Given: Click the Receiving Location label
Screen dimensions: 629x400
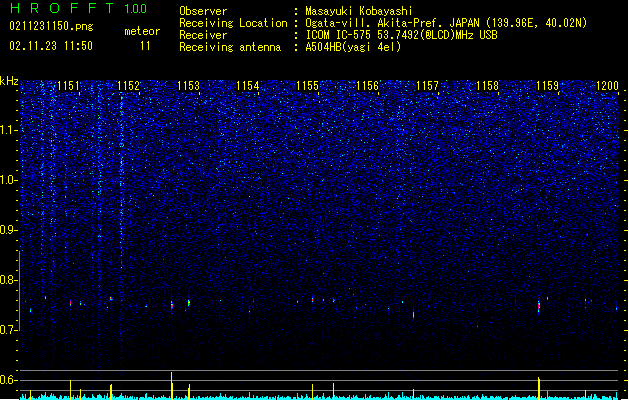Looking at the screenshot, I should 233,23.
